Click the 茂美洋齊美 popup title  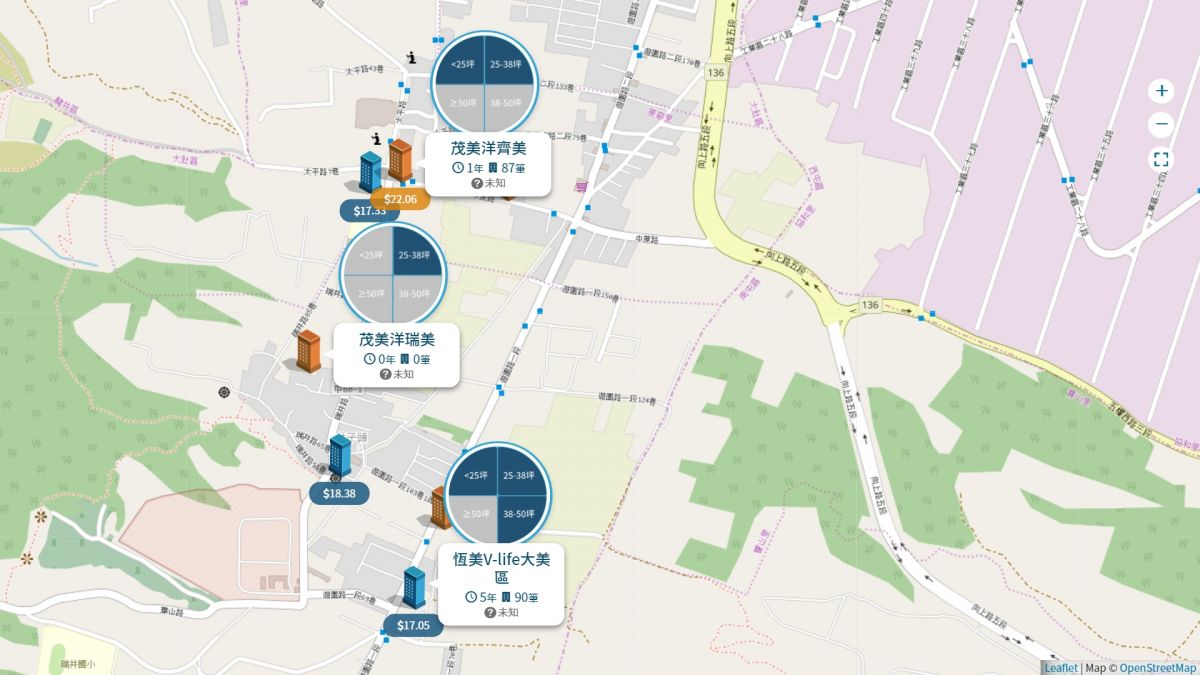click(487, 149)
